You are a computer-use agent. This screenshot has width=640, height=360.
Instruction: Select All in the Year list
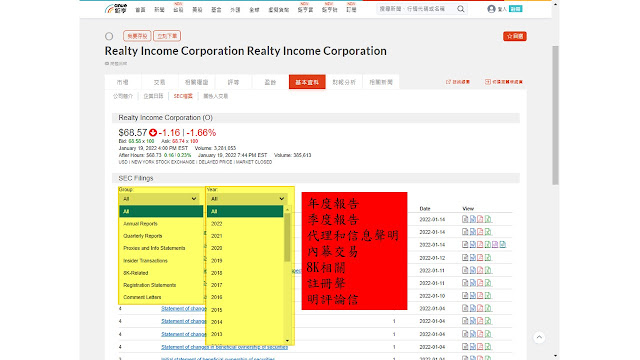(x=245, y=211)
